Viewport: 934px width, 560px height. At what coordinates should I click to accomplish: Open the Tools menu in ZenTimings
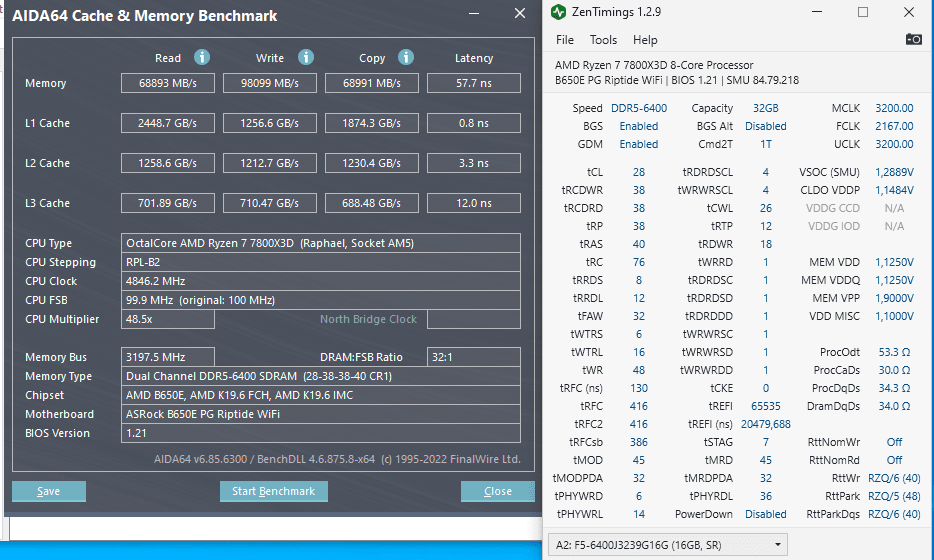pos(603,40)
